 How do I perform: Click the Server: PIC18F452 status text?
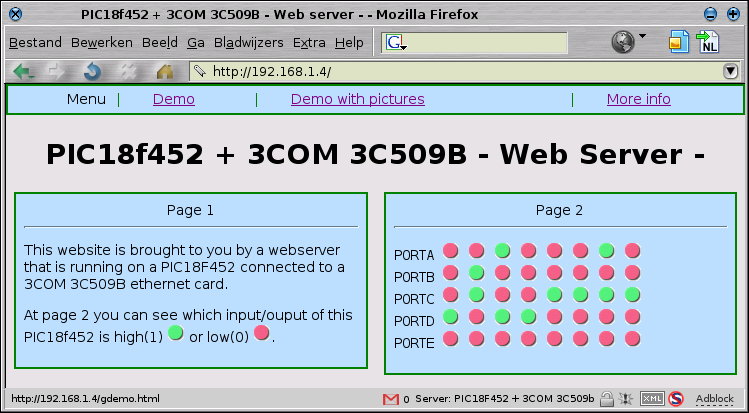(505, 399)
